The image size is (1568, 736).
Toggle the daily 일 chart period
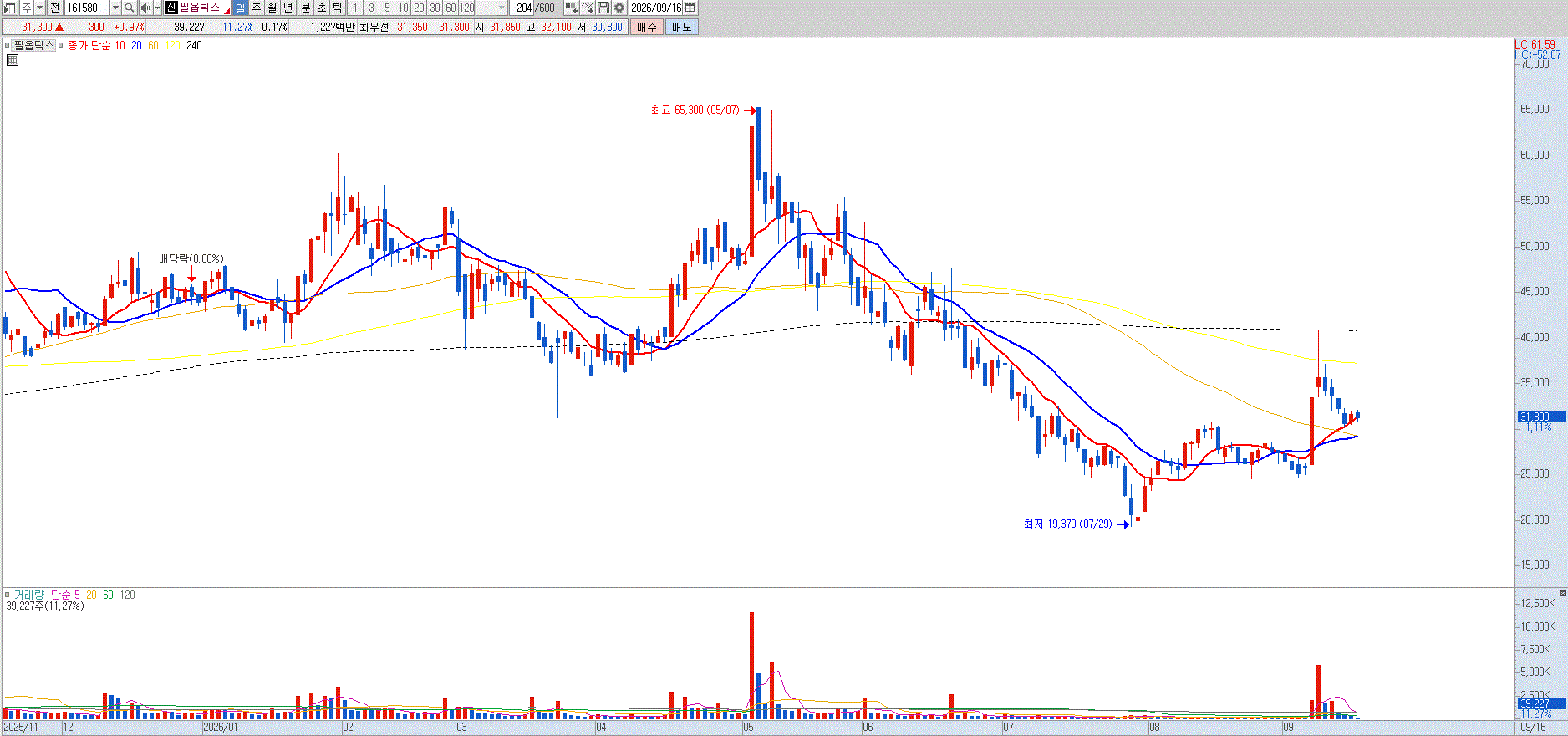tap(240, 8)
